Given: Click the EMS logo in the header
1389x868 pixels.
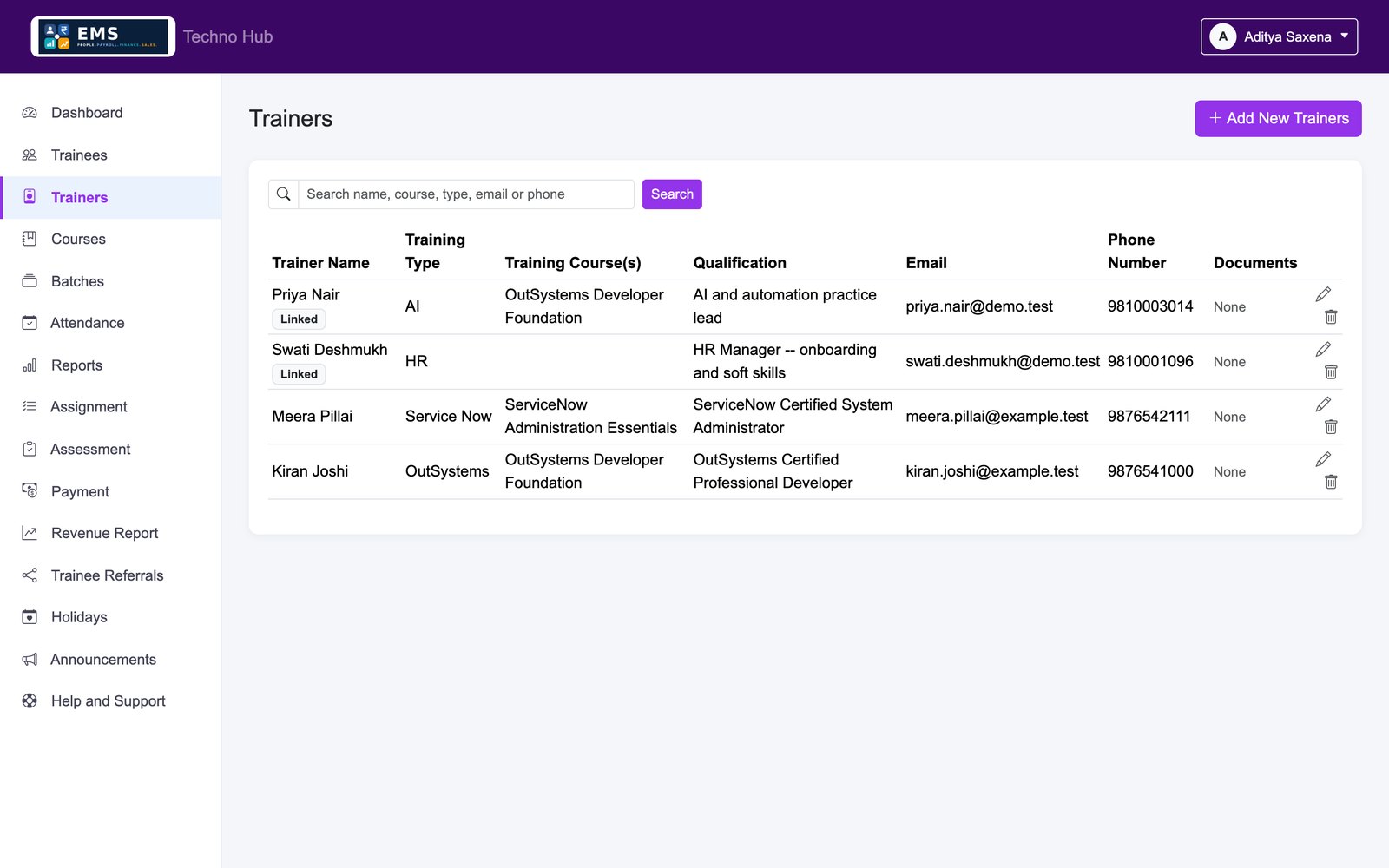Looking at the screenshot, I should click(x=103, y=36).
